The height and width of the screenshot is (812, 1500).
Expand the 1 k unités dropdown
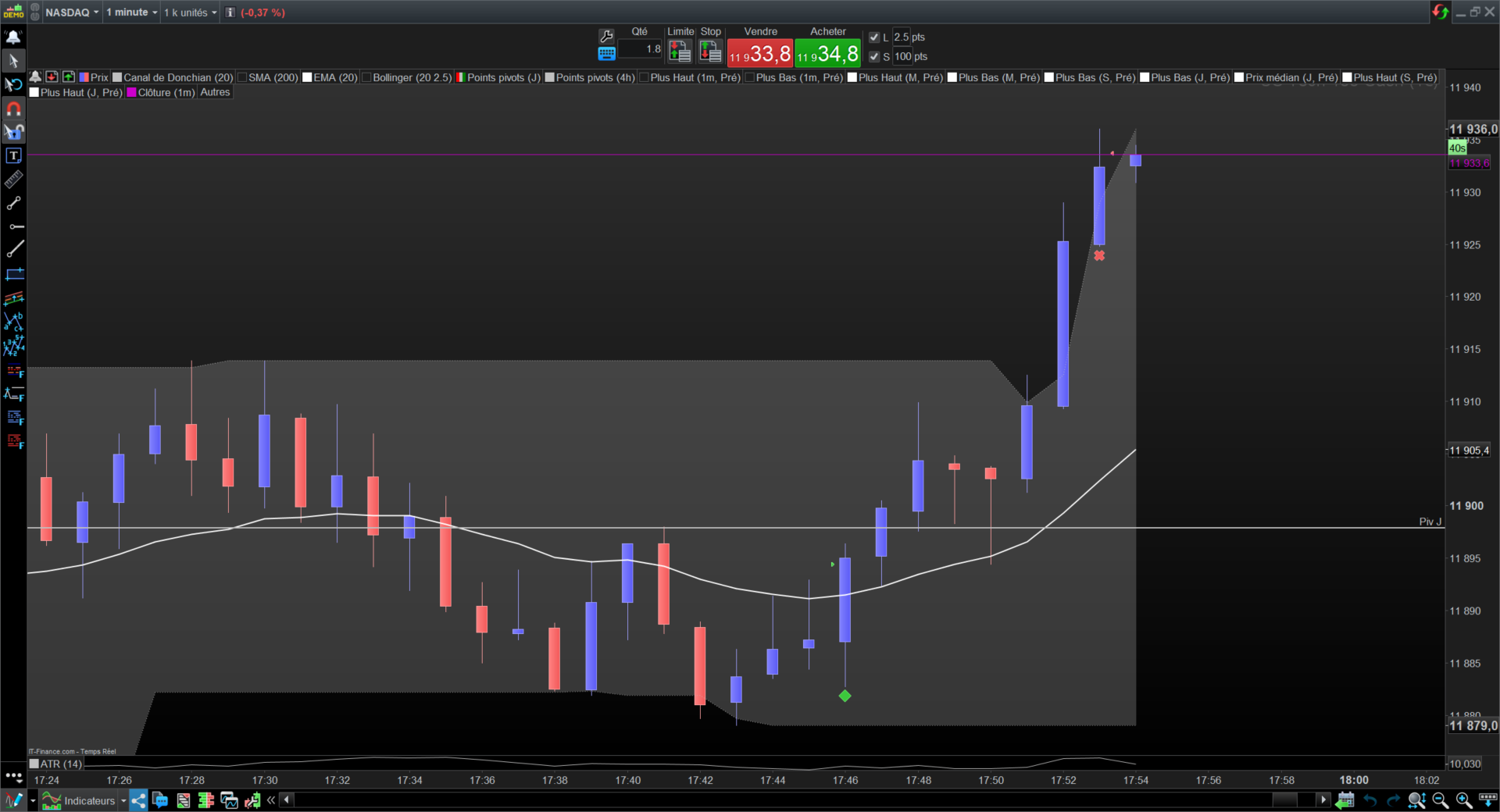click(191, 12)
